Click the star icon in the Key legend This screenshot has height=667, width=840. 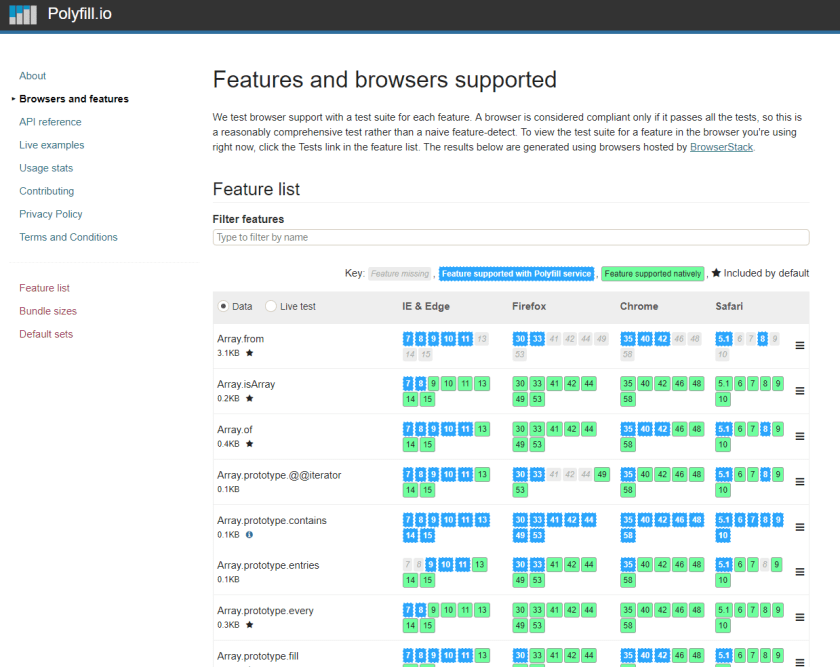point(714,273)
